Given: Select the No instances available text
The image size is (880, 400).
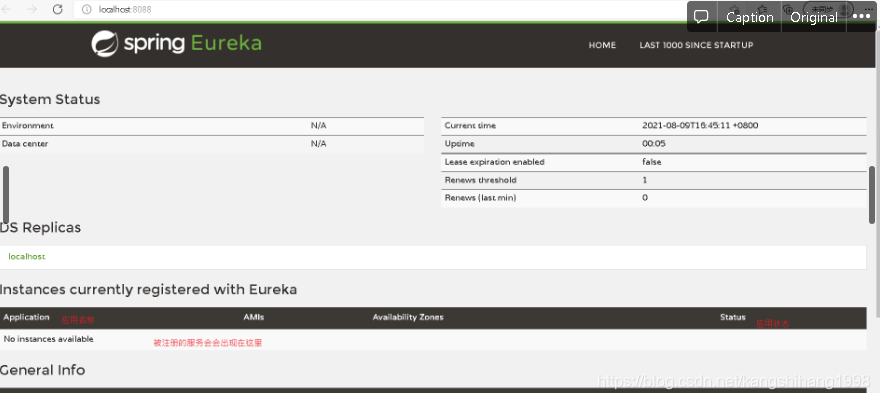Looking at the screenshot, I should click(x=48, y=339).
